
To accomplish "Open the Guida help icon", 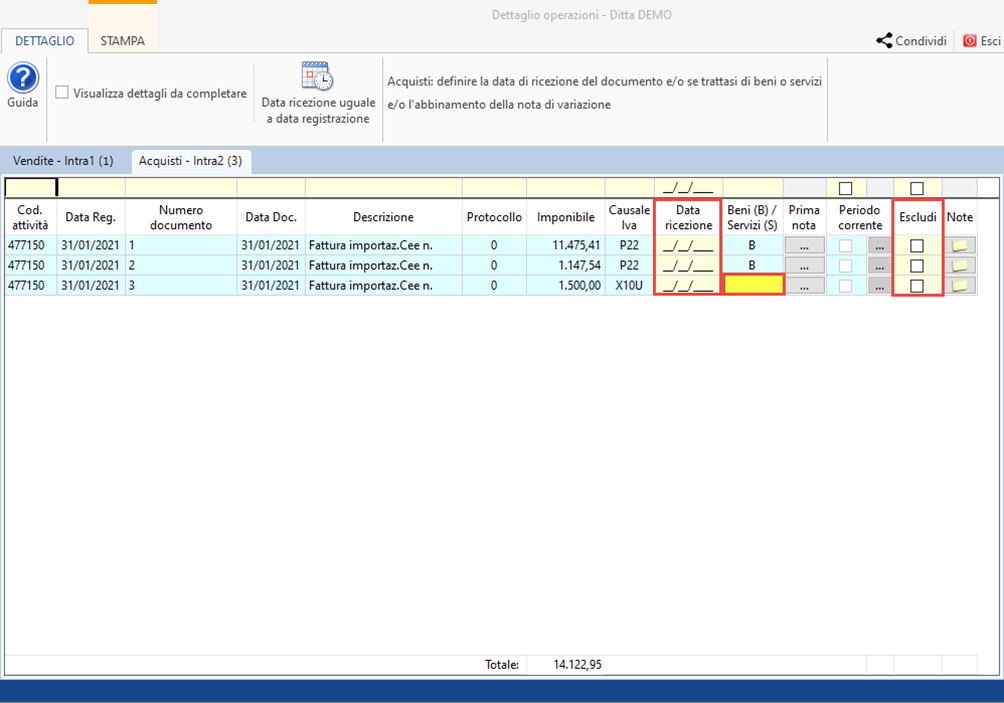I will tap(23, 79).
